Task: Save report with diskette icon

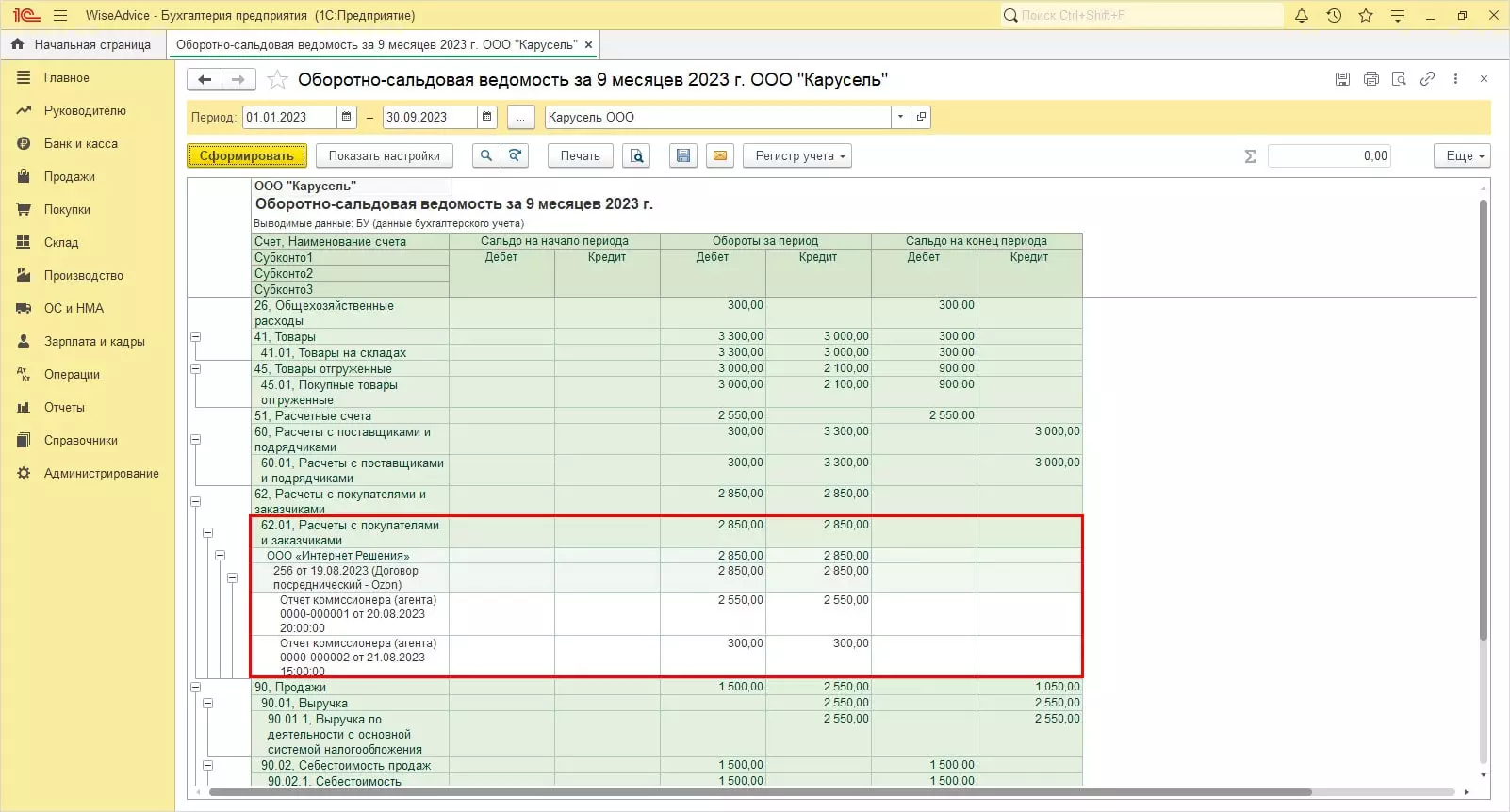Action: (683, 156)
